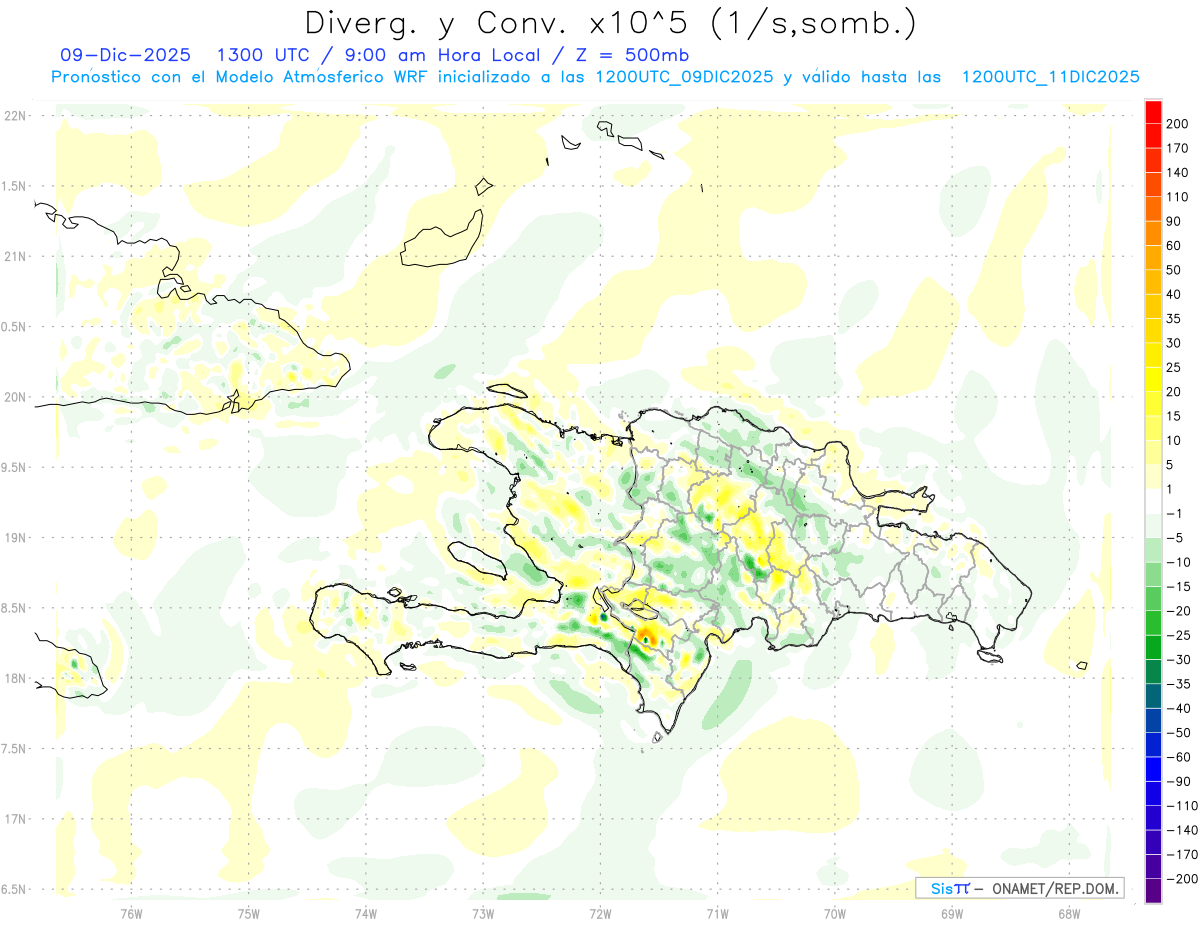Image resolution: width=1200 pixels, height=927 pixels.
Task: Click the positive '15' color scale value
Action: (x=1173, y=416)
